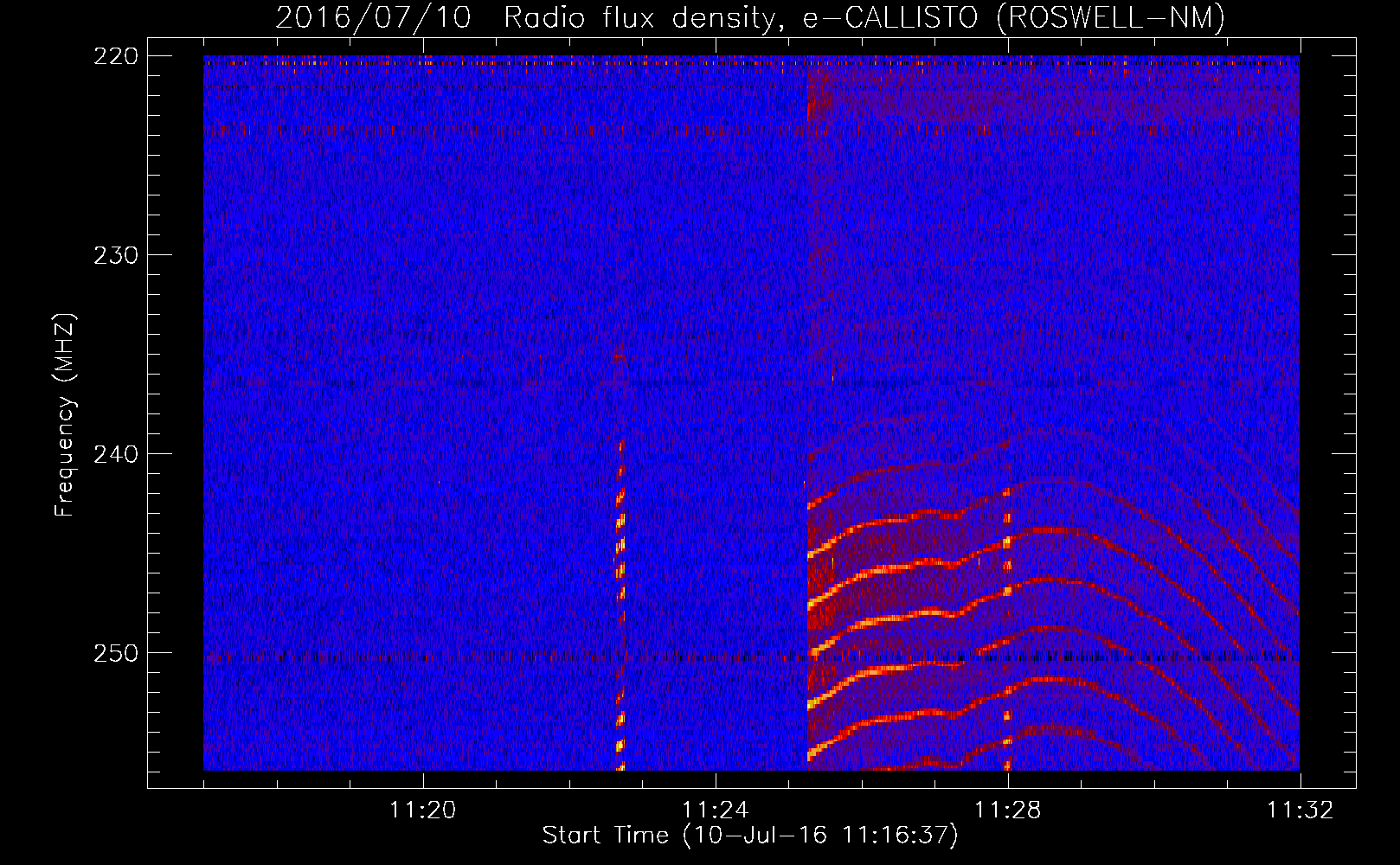Click the 11:28 time axis label

tap(1008, 811)
